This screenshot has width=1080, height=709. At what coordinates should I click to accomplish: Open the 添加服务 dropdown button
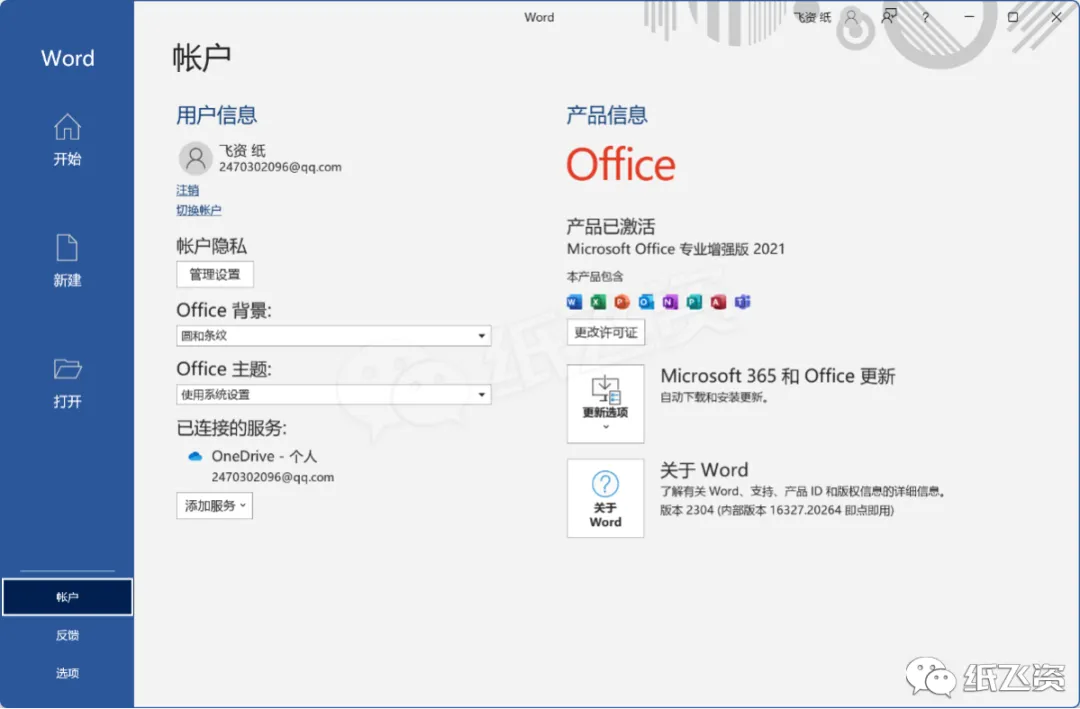[x=214, y=506]
